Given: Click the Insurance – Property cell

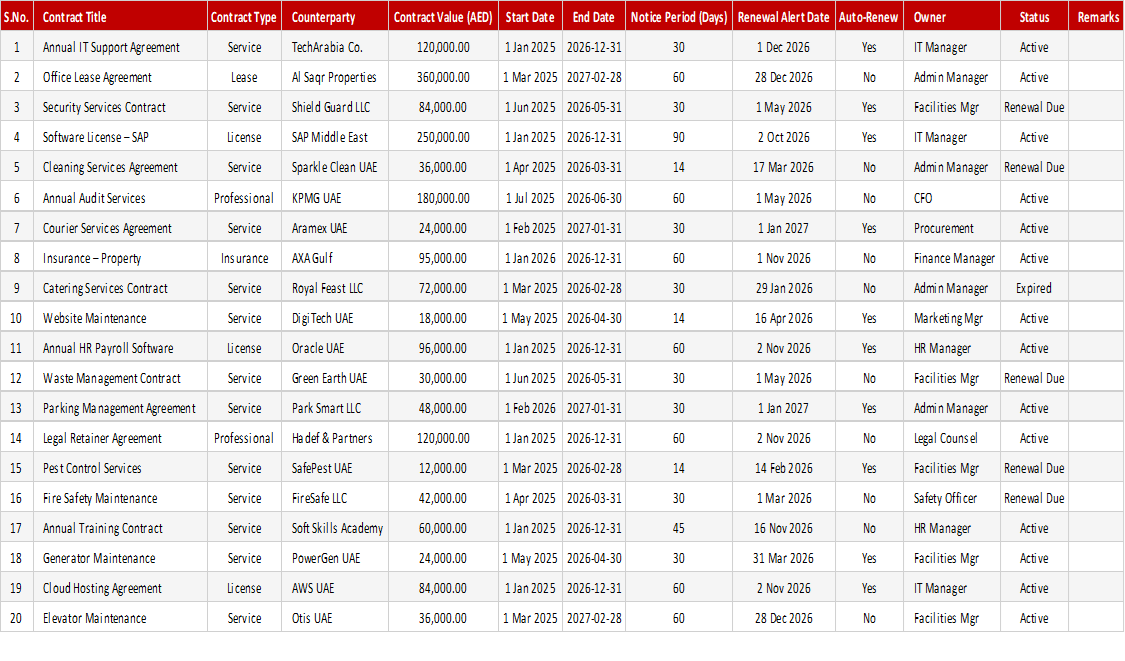Looking at the screenshot, I should coord(121,258).
